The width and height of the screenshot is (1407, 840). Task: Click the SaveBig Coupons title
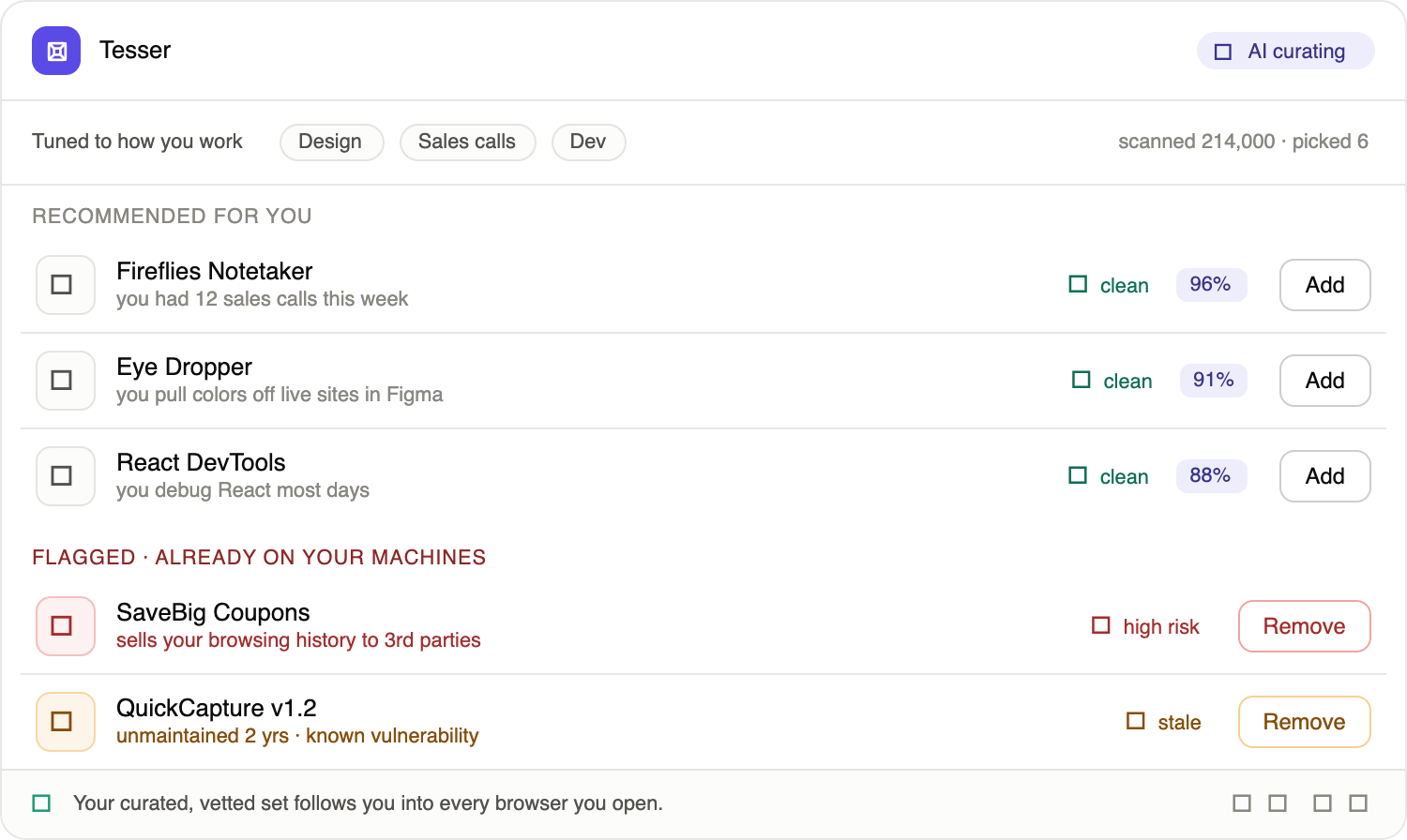213,613
